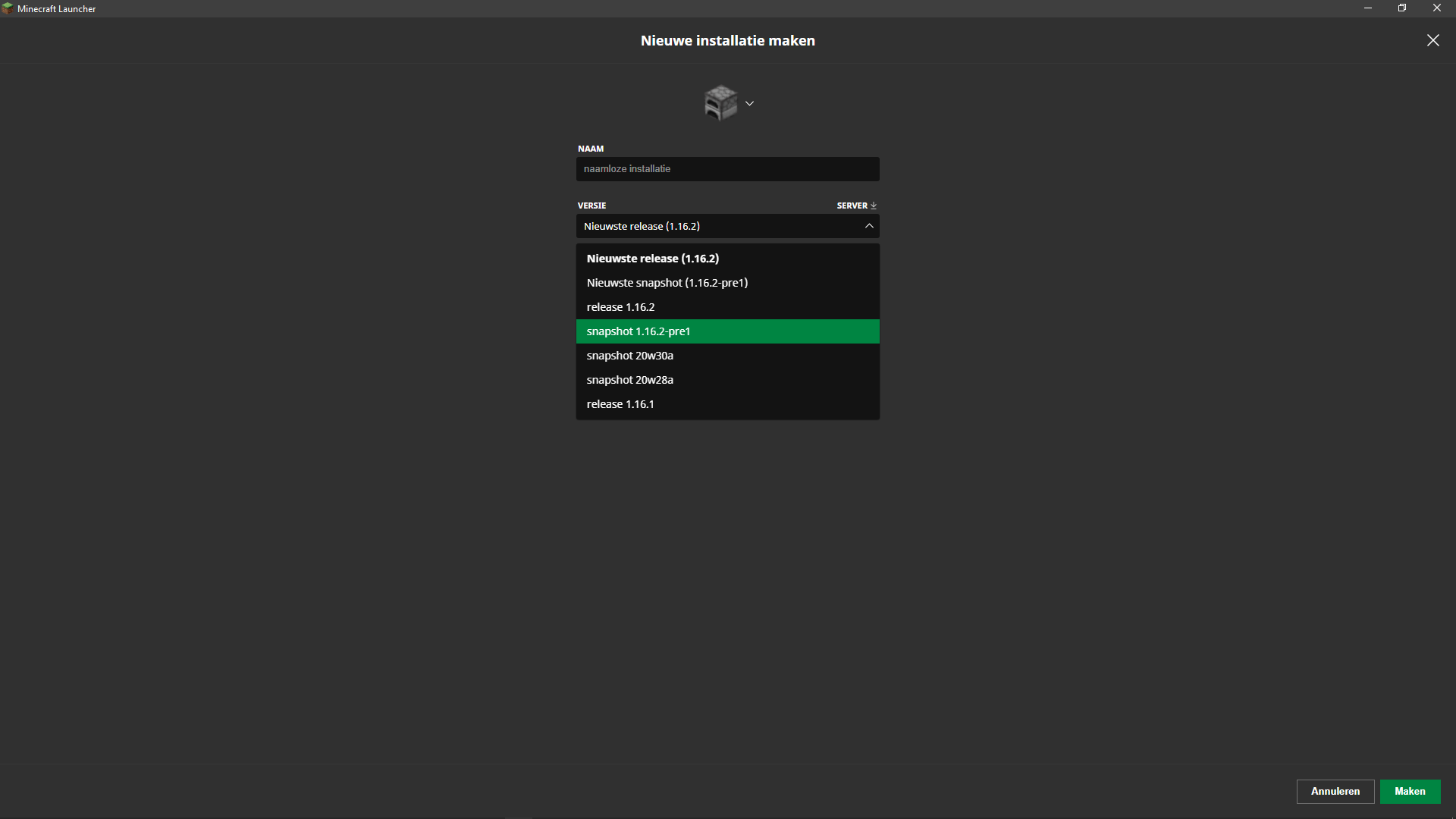
Task: Expand the icon chooser chevron
Action: coord(749,104)
